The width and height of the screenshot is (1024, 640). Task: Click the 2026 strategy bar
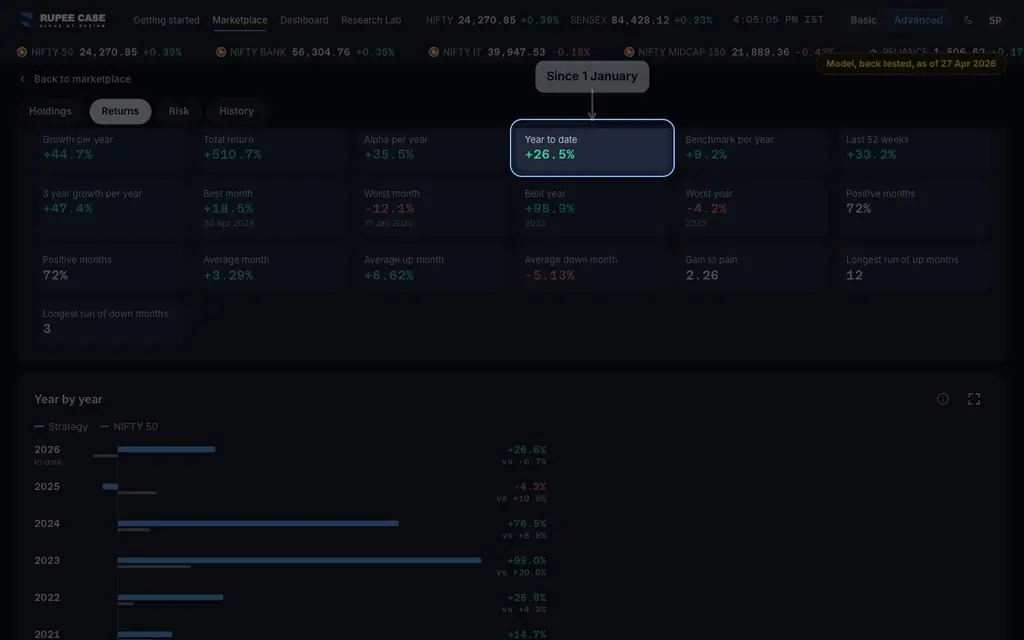[167, 449]
